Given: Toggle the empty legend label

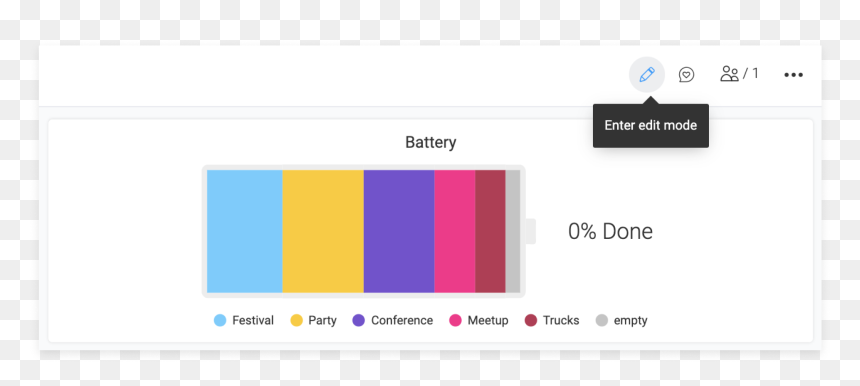Looking at the screenshot, I should pyautogui.click(x=630, y=321).
